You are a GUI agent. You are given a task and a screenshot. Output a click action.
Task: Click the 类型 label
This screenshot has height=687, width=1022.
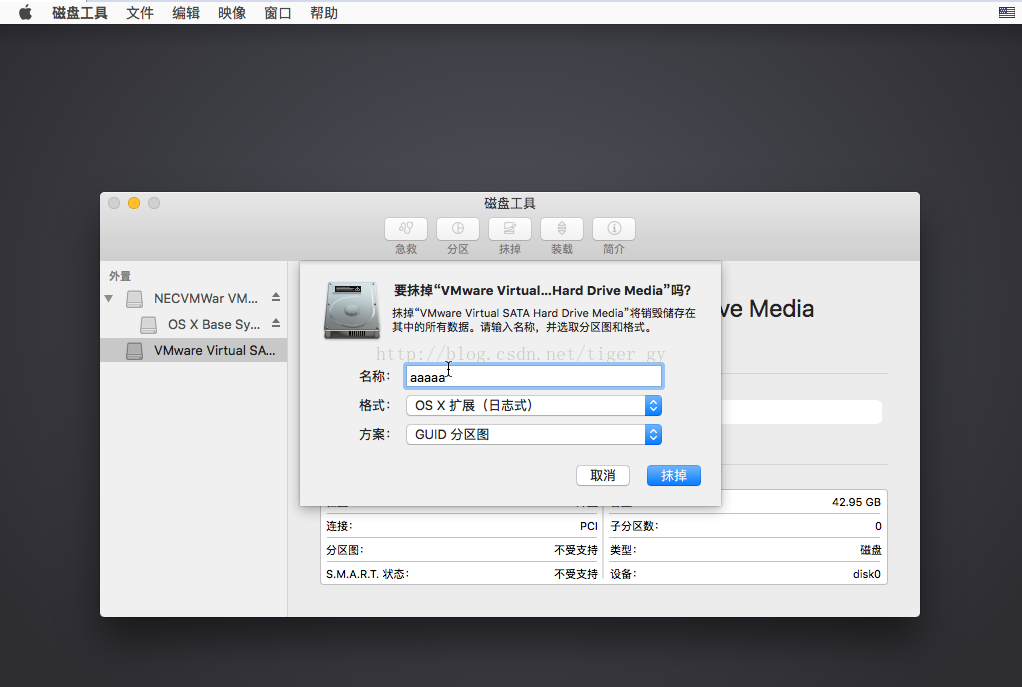pos(623,550)
